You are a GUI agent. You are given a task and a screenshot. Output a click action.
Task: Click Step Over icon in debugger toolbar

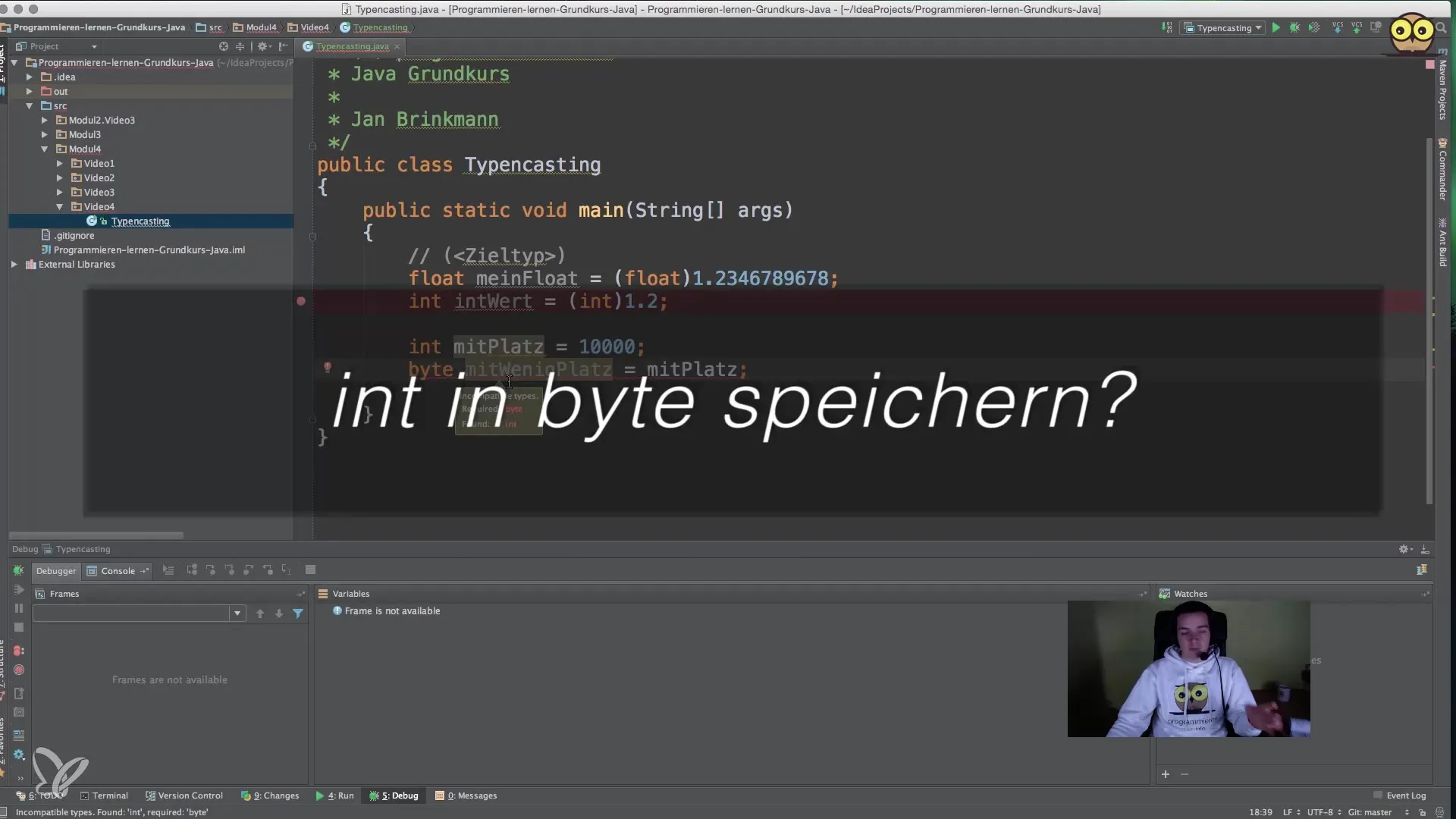192,570
